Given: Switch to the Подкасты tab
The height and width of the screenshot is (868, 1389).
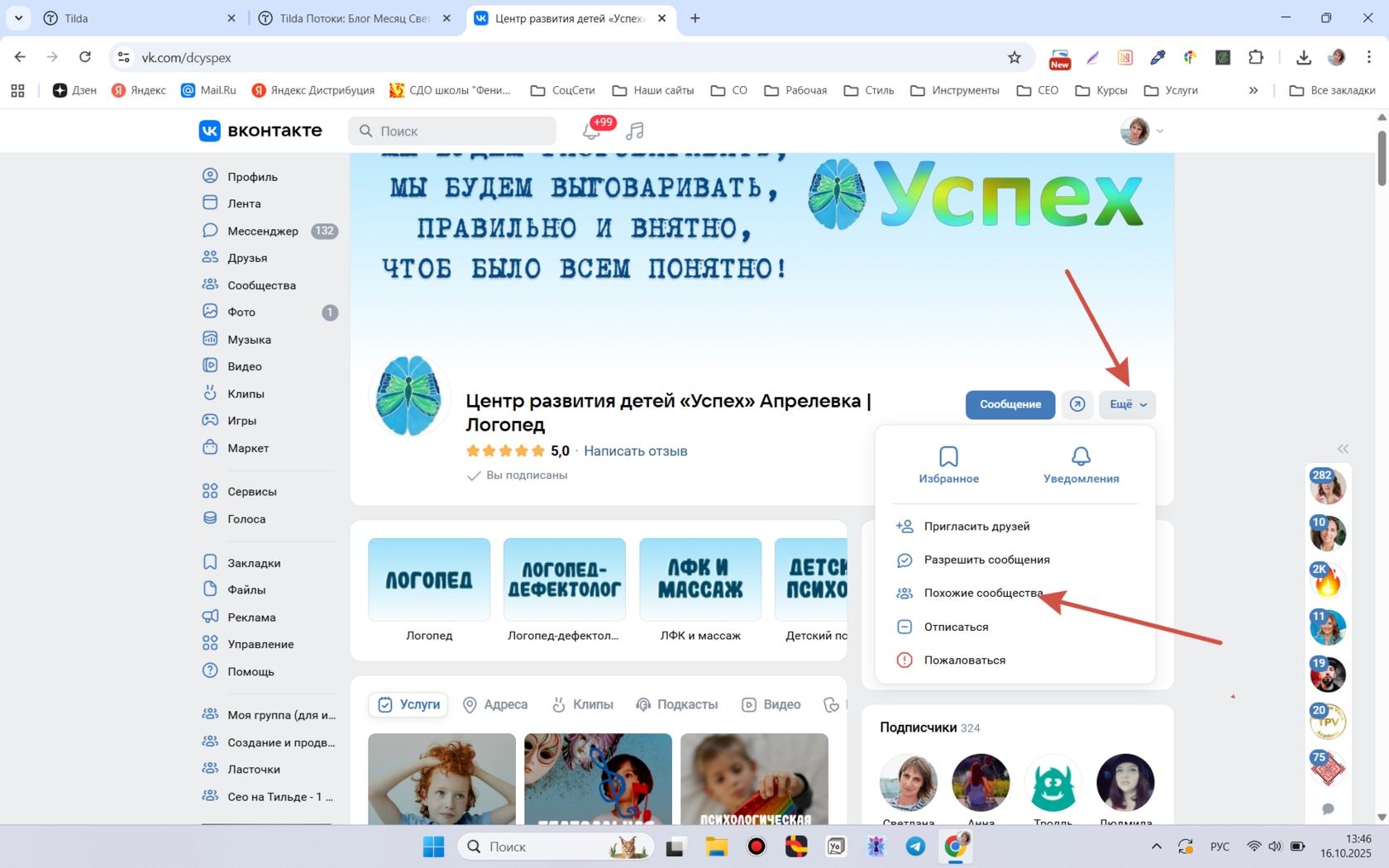Looking at the screenshot, I should 677,704.
